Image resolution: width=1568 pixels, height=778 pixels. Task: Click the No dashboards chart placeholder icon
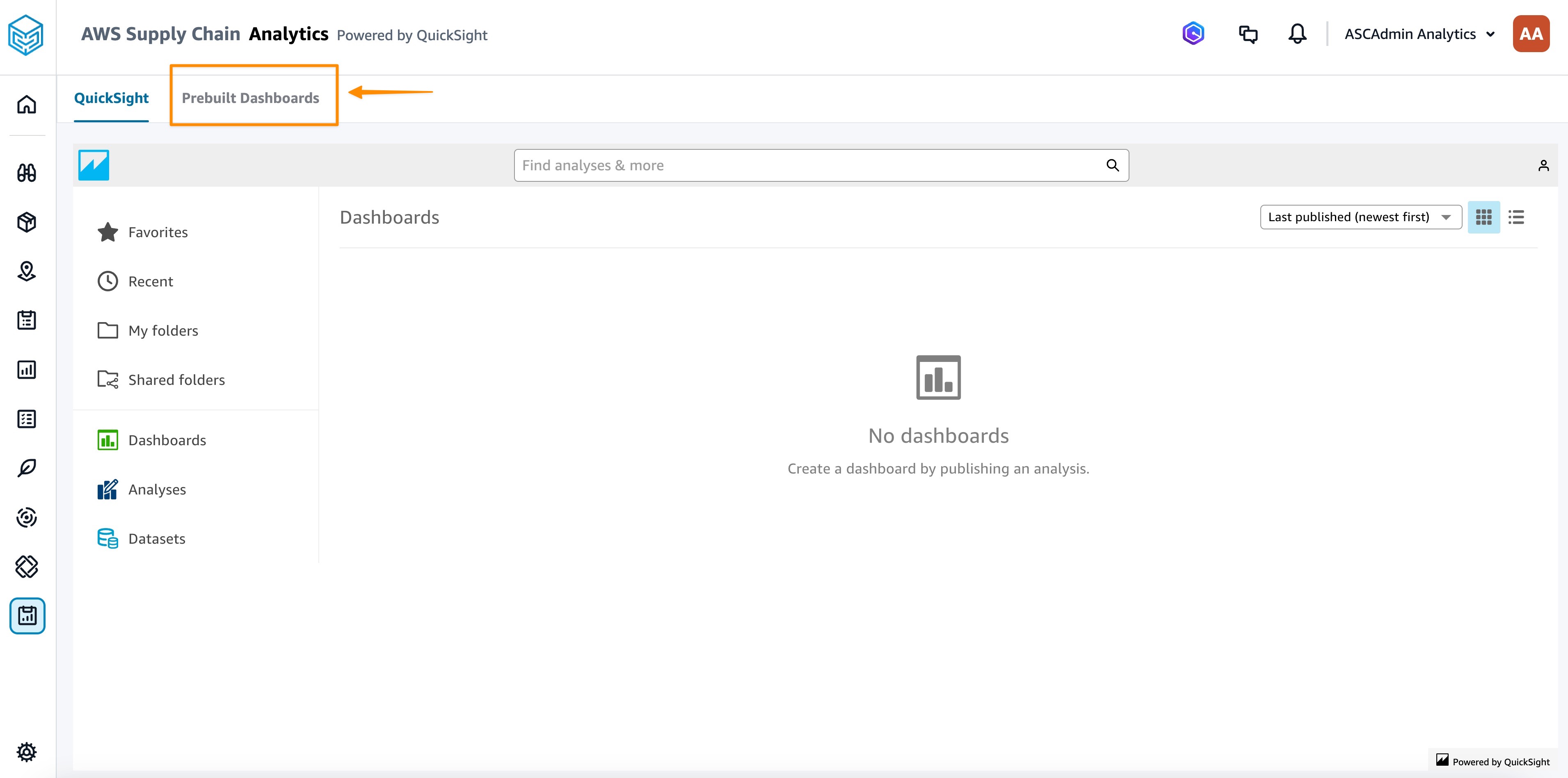pos(938,378)
